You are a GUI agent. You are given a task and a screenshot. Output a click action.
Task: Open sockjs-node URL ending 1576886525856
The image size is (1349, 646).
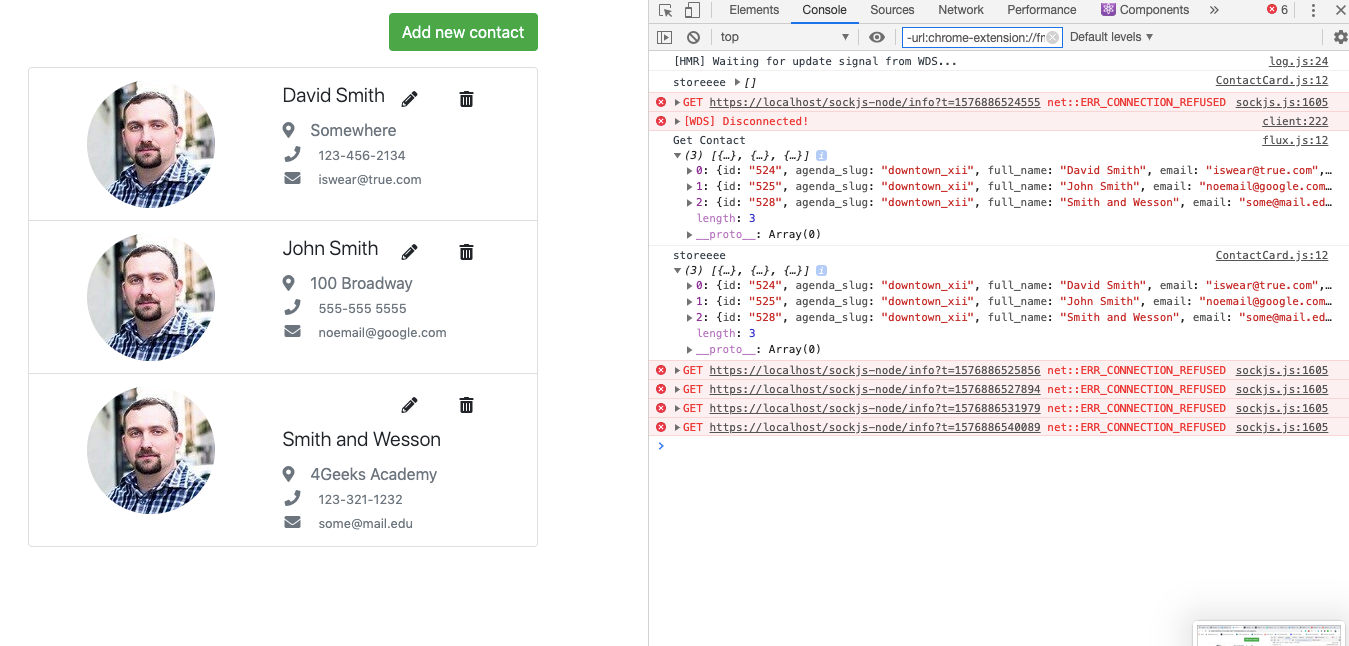(875, 370)
